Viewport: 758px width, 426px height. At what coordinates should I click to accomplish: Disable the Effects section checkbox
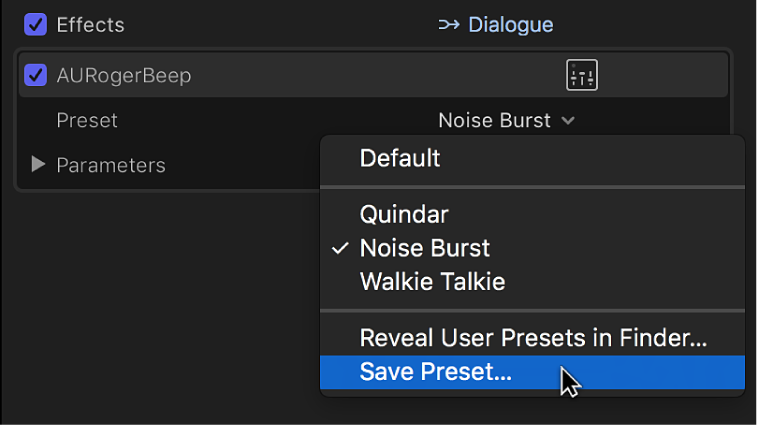click(35, 24)
